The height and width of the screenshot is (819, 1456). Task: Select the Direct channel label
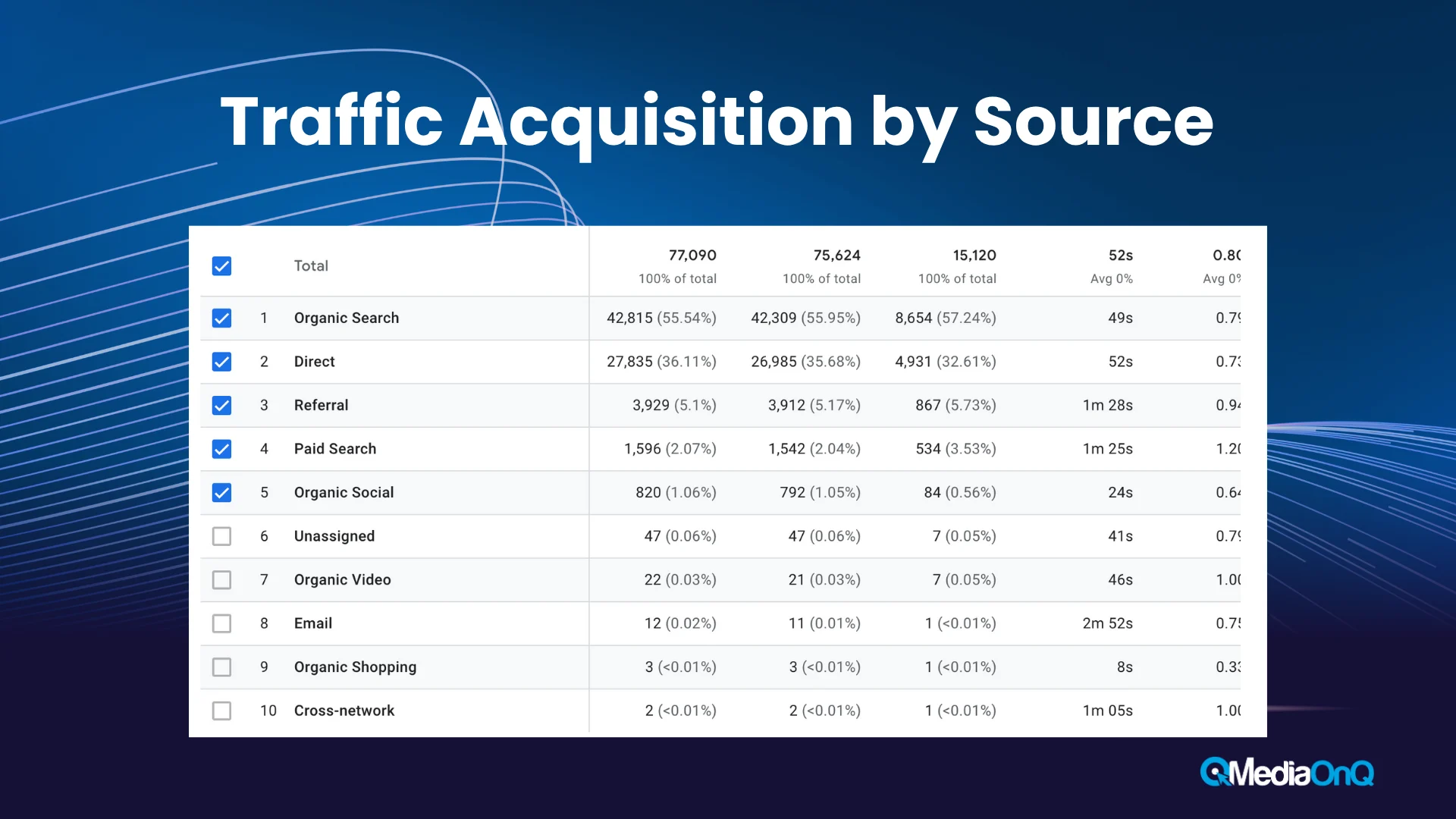(x=314, y=362)
